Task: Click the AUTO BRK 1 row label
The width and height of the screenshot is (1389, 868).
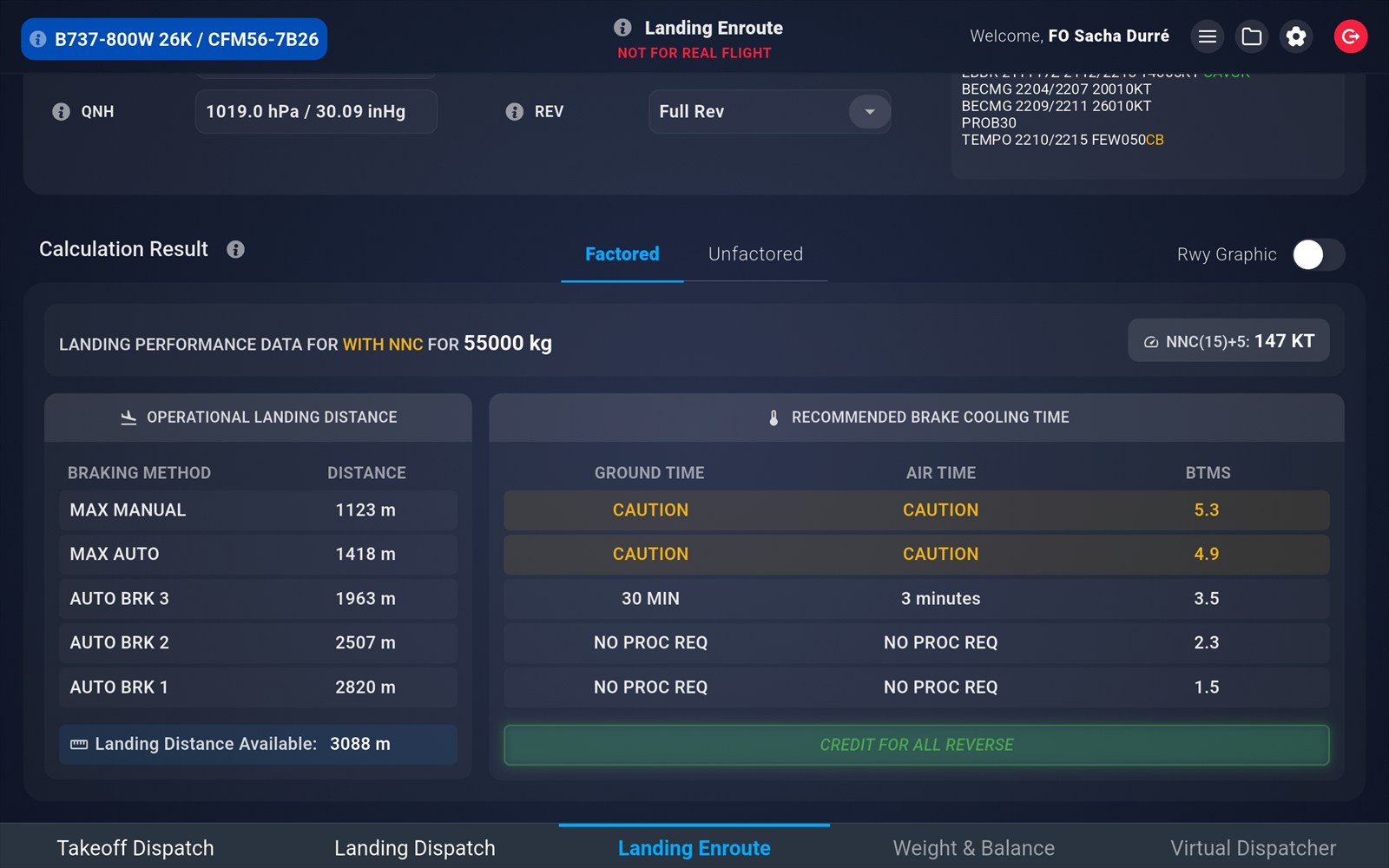Action: [119, 687]
